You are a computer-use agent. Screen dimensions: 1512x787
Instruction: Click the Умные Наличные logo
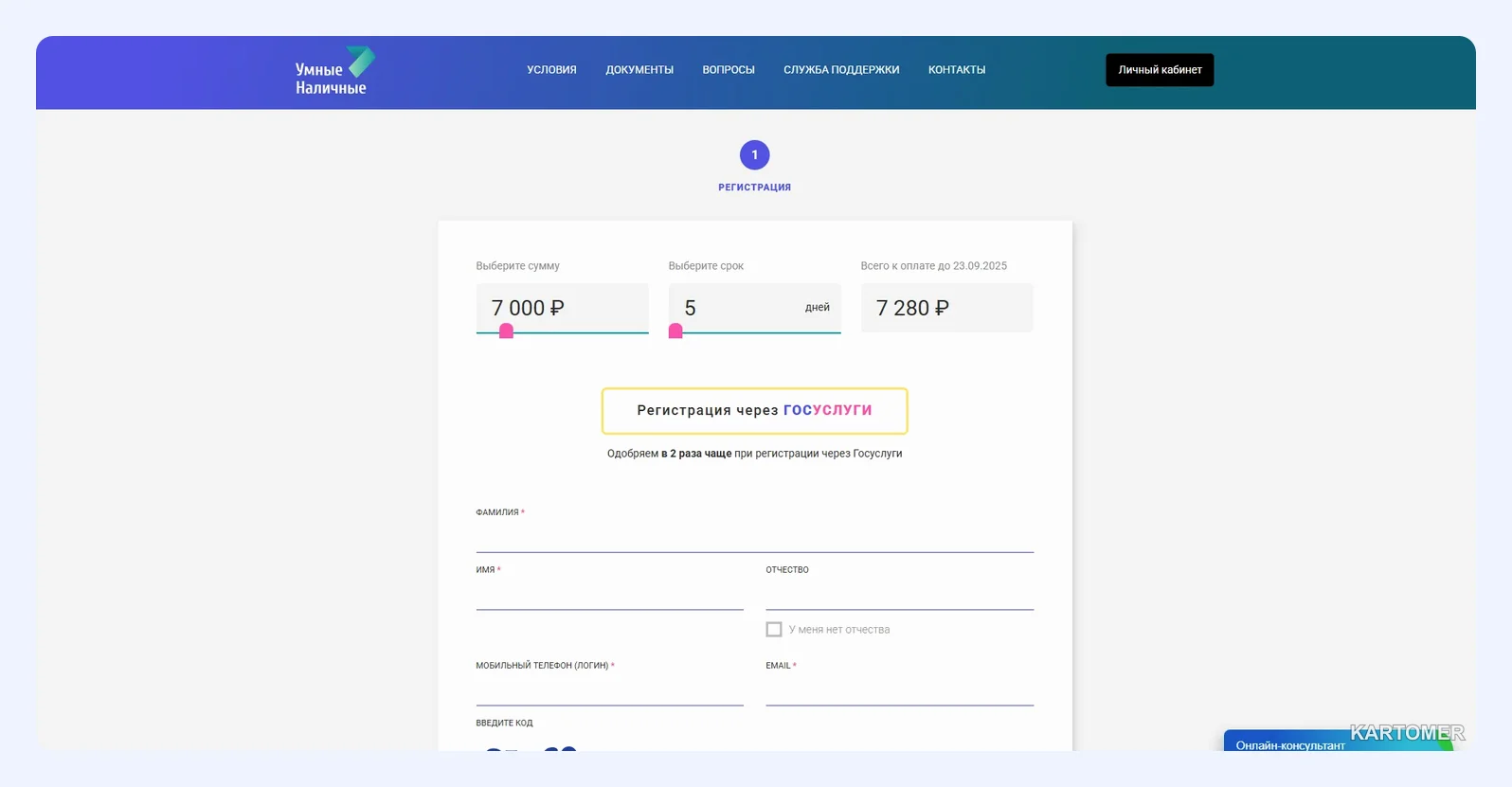point(335,71)
